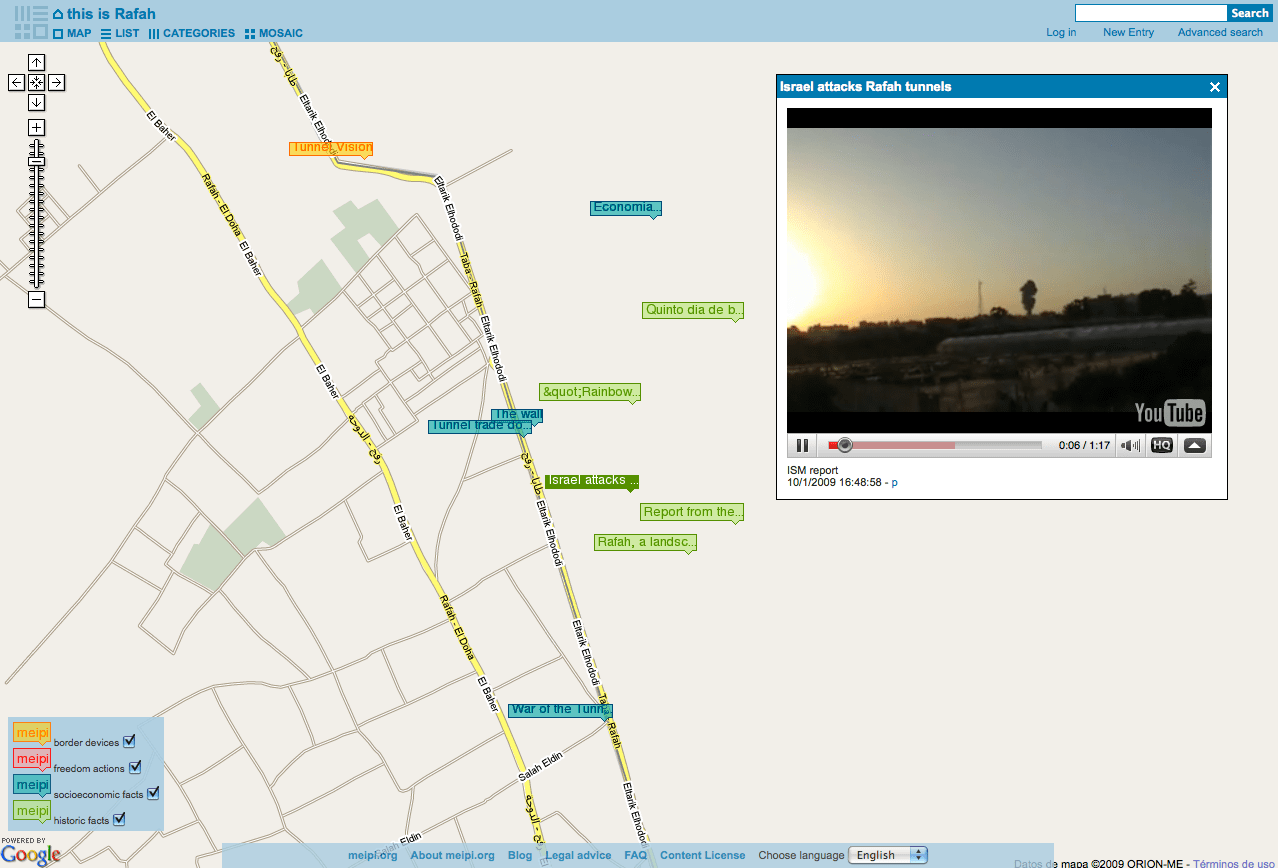Click green meipi historic facts legend icon
Screen dimensions: 1278x868
tap(32, 811)
